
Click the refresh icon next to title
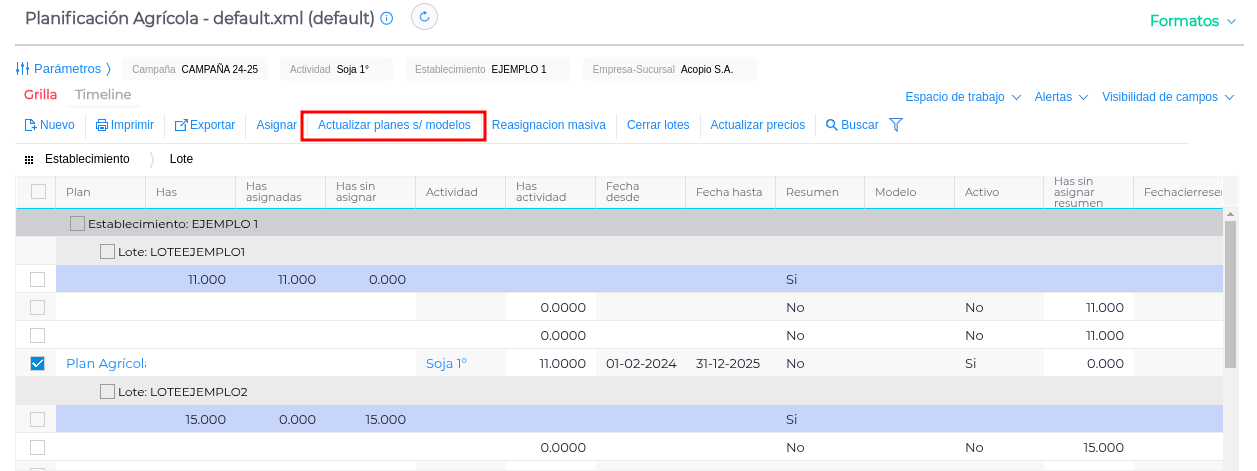pos(425,17)
